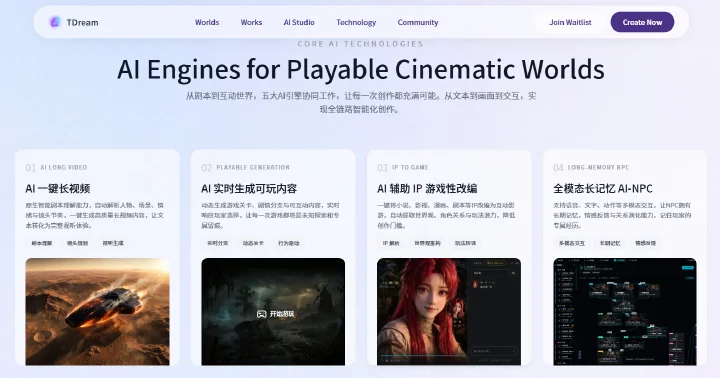Select the IP 解析 tag chip
Viewport: 720px width, 378px height.
(x=391, y=243)
